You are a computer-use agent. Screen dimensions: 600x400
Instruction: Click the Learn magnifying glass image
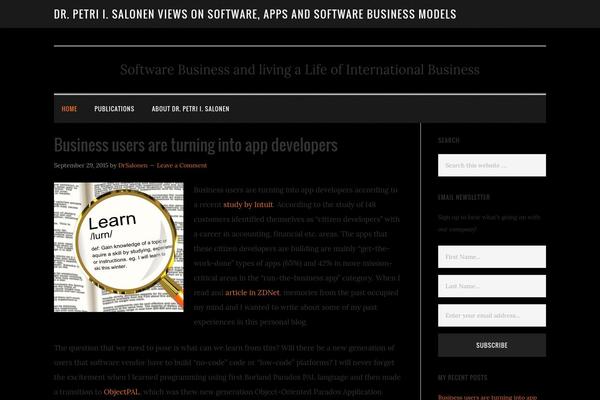[x=119, y=247]
